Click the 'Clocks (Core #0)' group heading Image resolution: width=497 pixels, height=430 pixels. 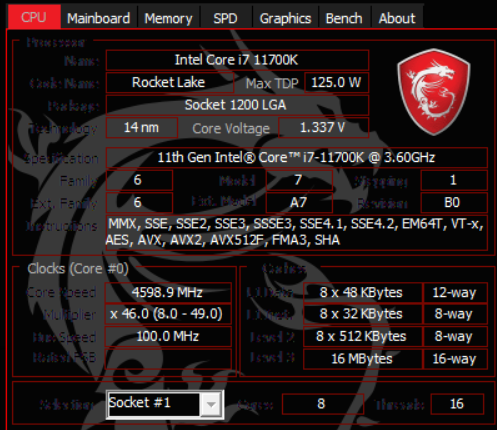coord(78,269)
